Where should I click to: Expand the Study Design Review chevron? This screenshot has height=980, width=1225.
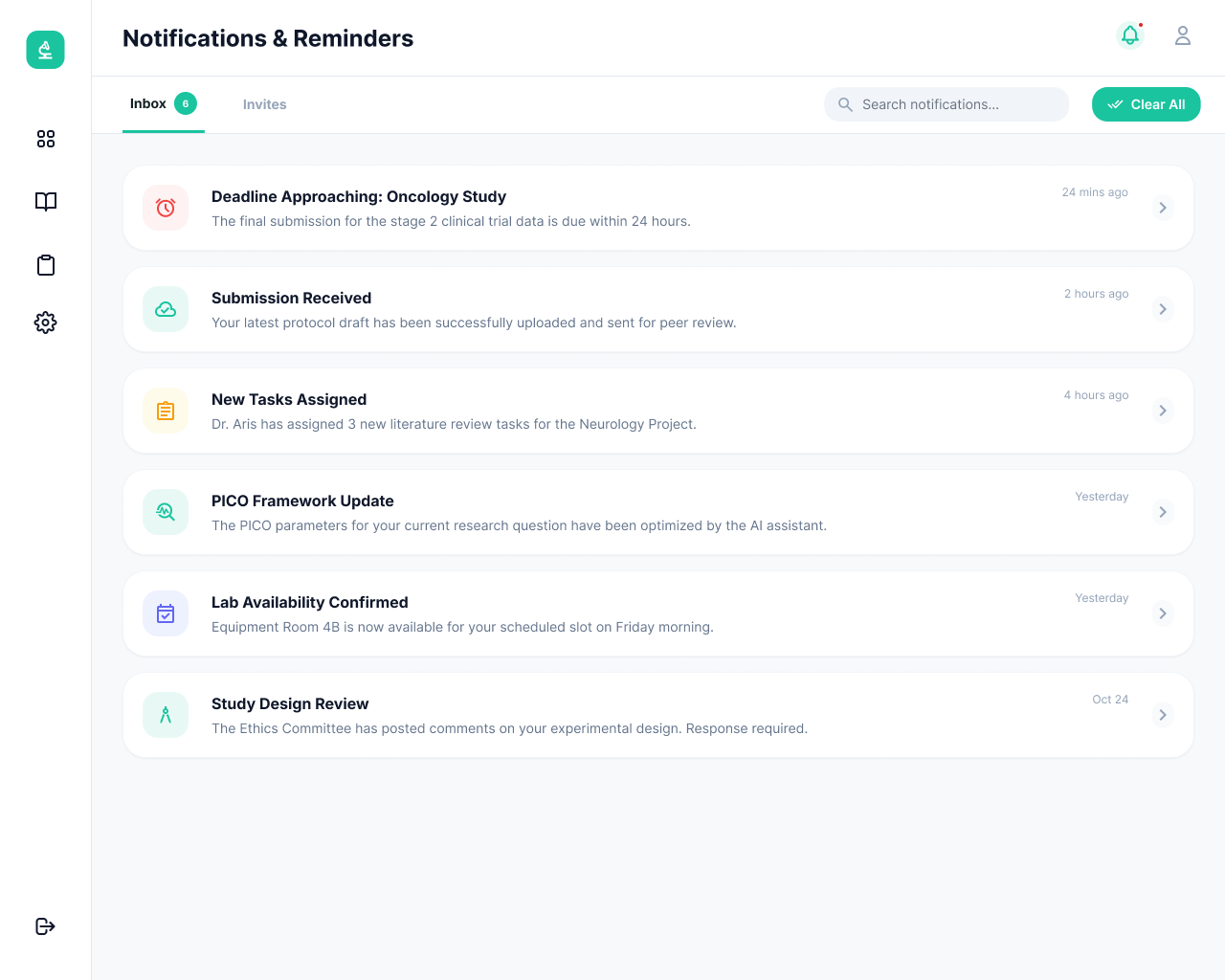1163,715
